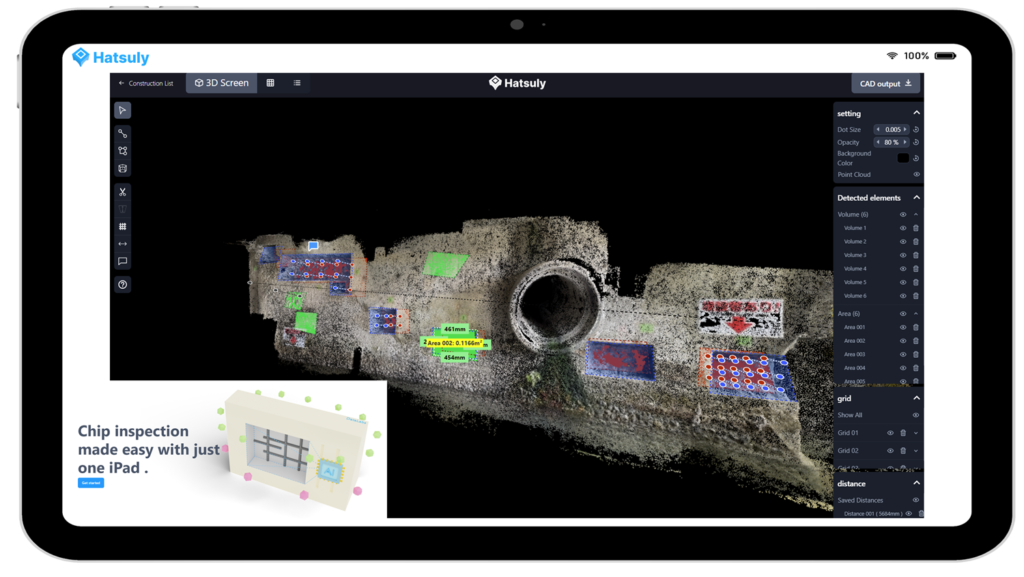Expand Grid 01 details chevron
The height and width of the screenshot is (577, 1024).
[x=916, y=433]
